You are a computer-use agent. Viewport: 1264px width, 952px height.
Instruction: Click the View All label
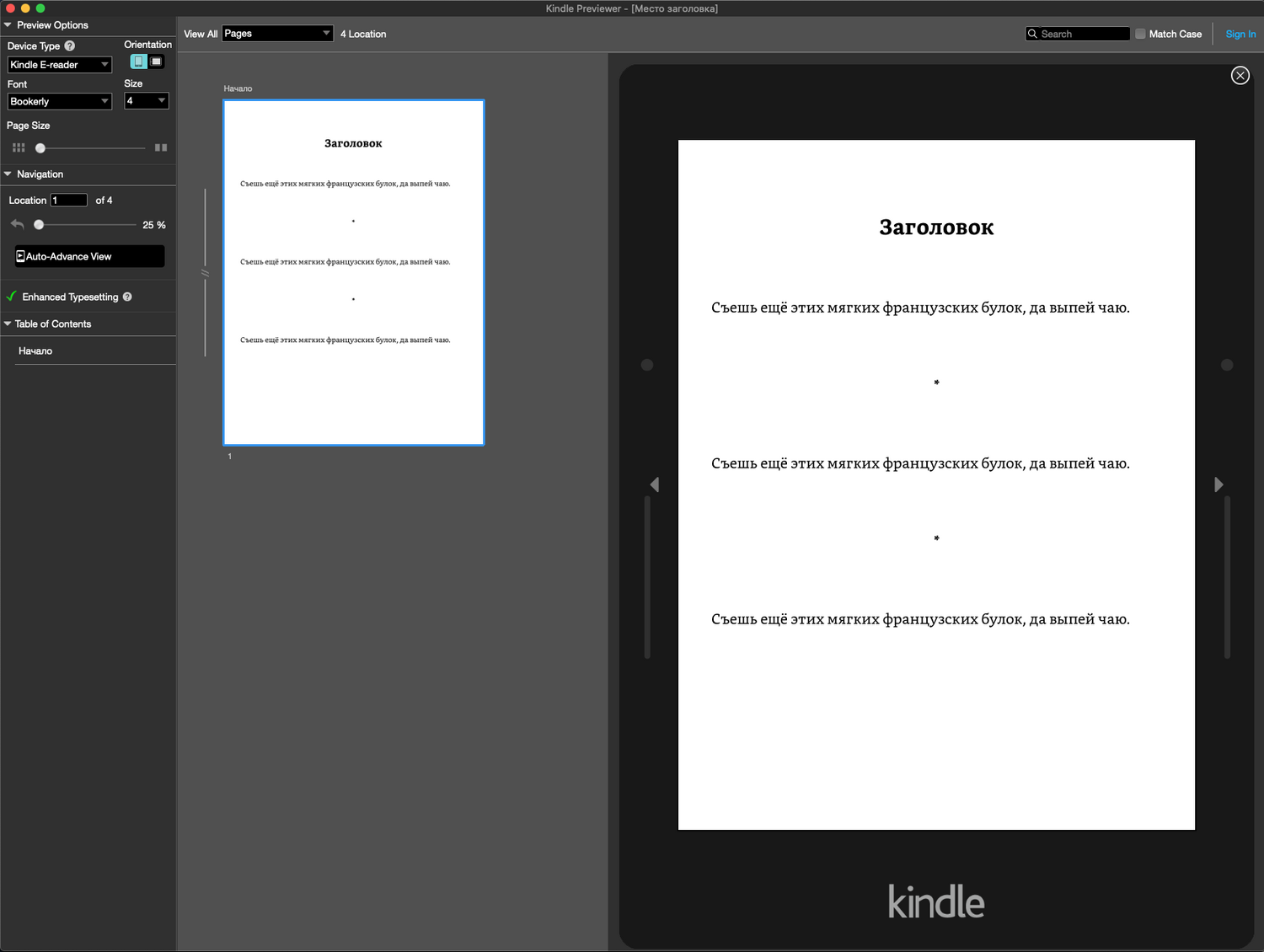(201, 34)
